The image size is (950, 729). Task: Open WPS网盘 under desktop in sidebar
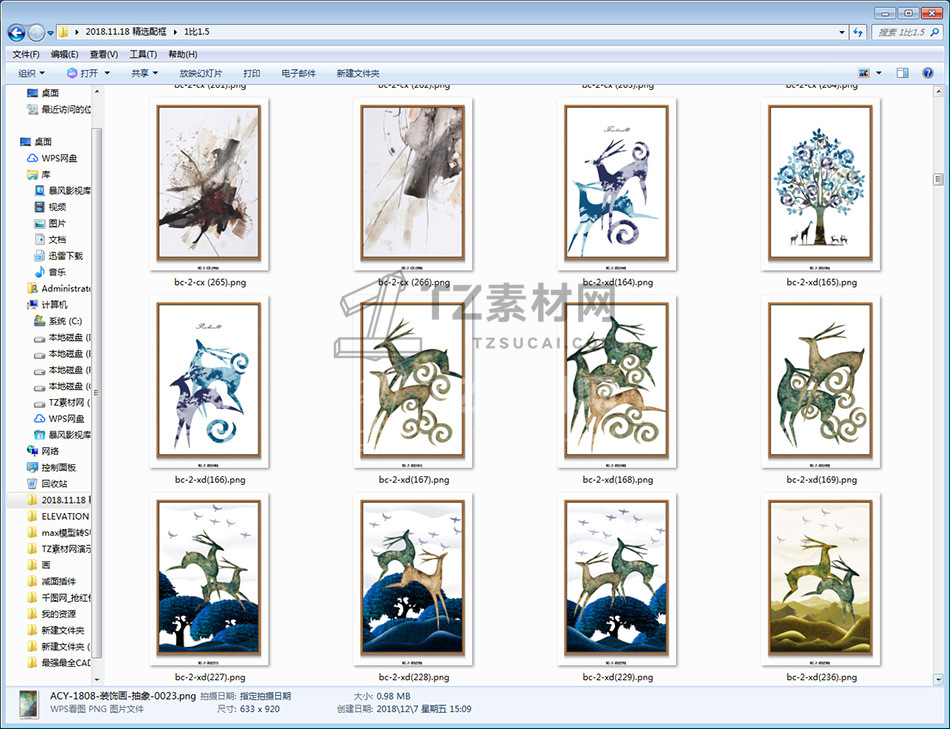(61, 158)
